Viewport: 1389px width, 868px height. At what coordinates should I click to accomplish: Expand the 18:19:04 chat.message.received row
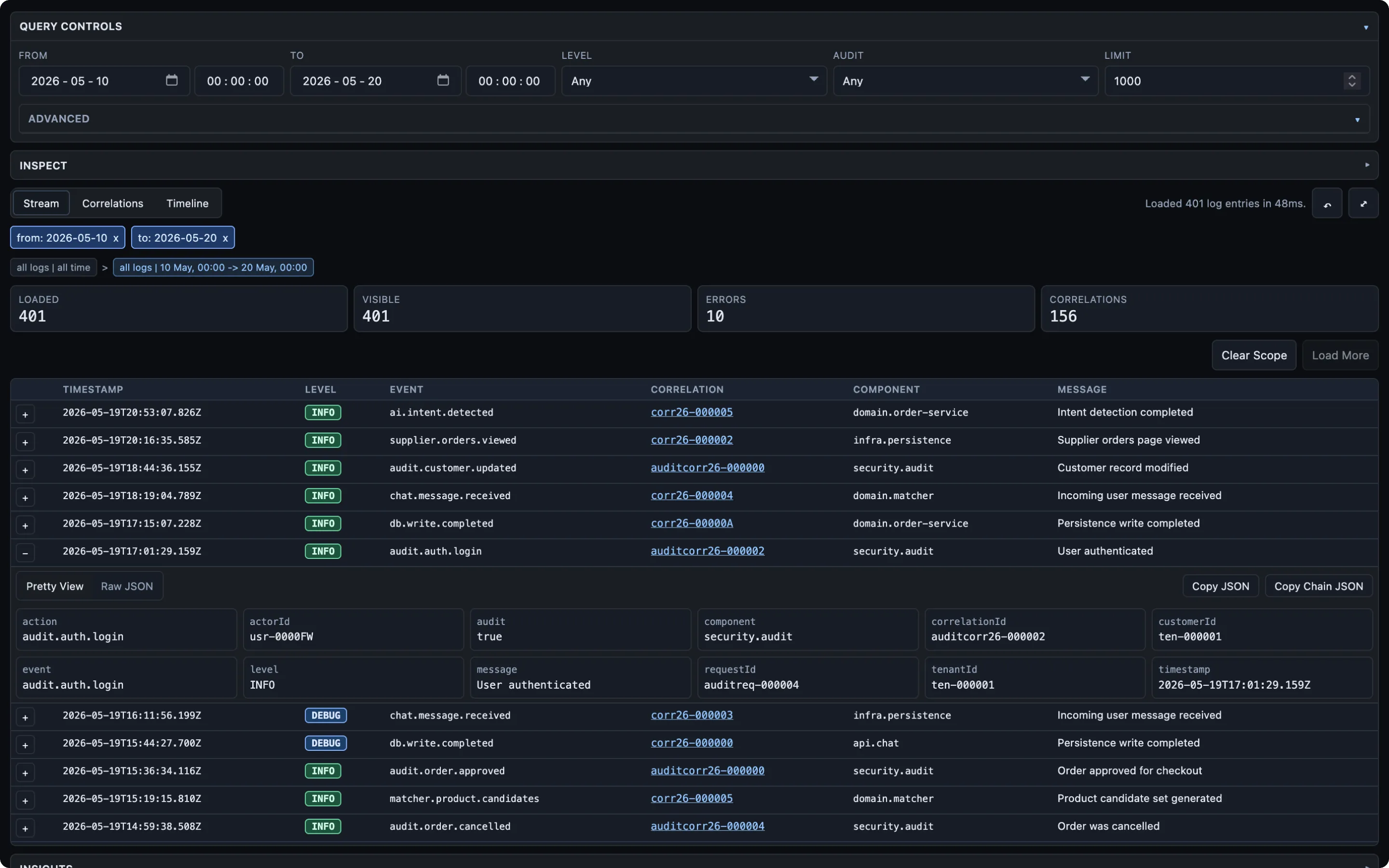pos(25,498)
